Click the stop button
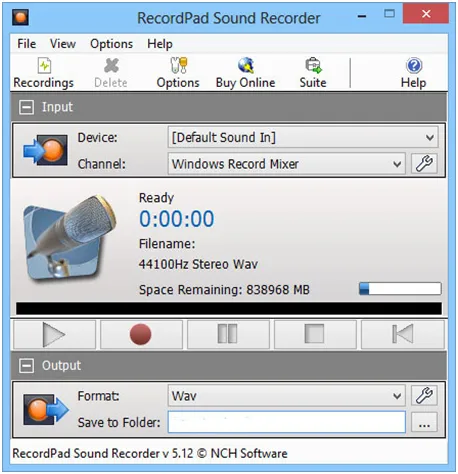Screen dimensions: 458x474 point(315,334)
